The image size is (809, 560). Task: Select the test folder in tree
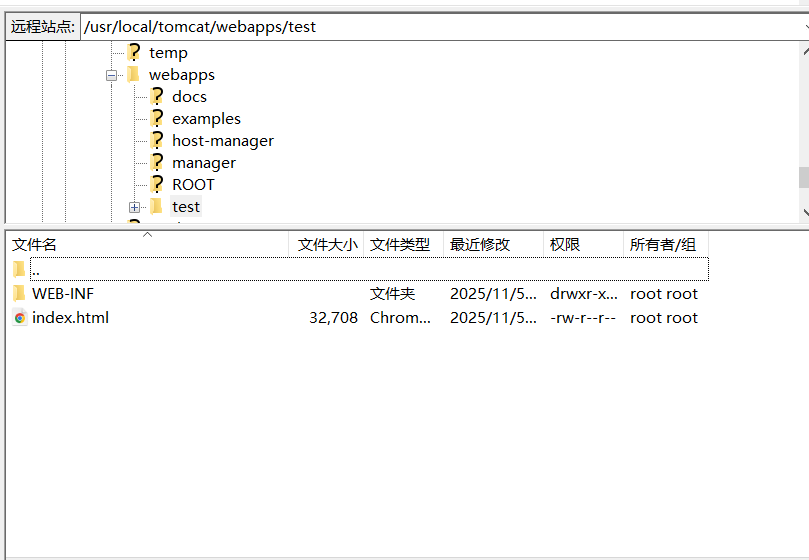coord(186,207)
